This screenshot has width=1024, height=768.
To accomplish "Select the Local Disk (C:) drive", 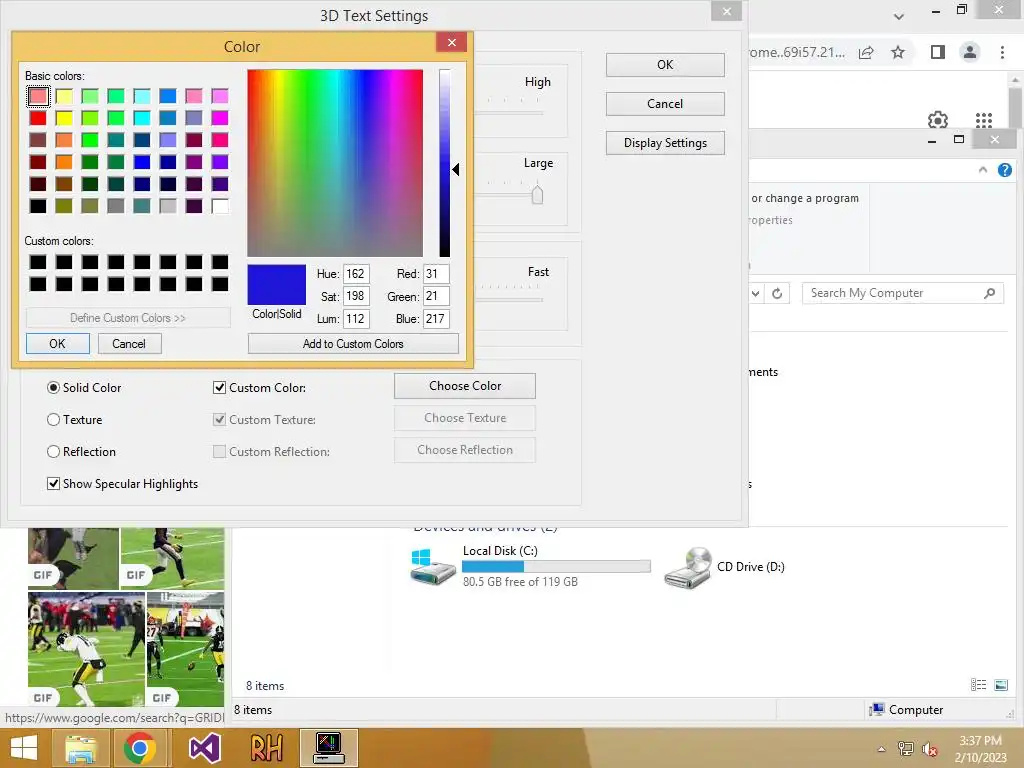I will pyautogui.click(x=530, y=566).
